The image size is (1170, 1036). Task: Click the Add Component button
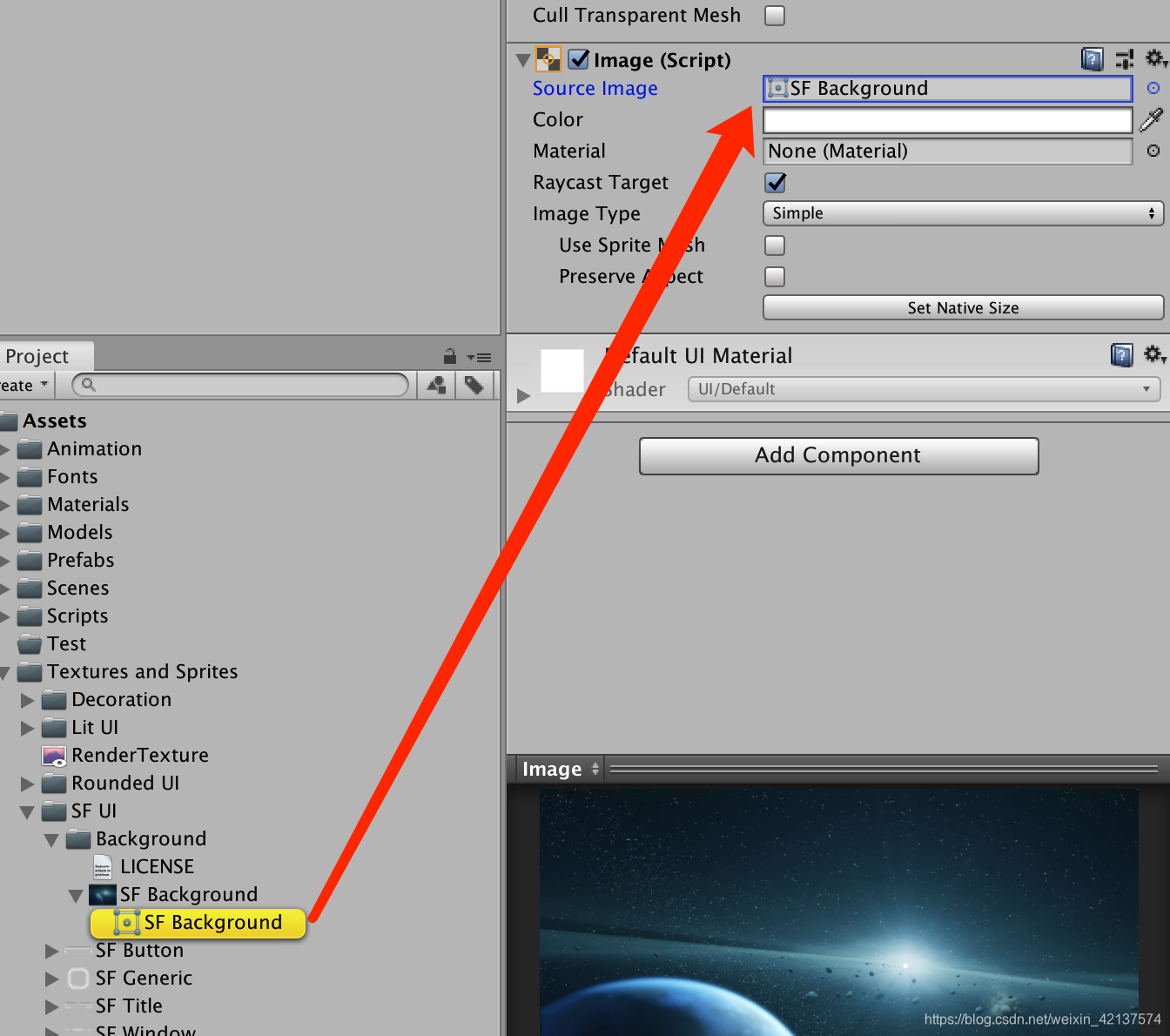838,455
